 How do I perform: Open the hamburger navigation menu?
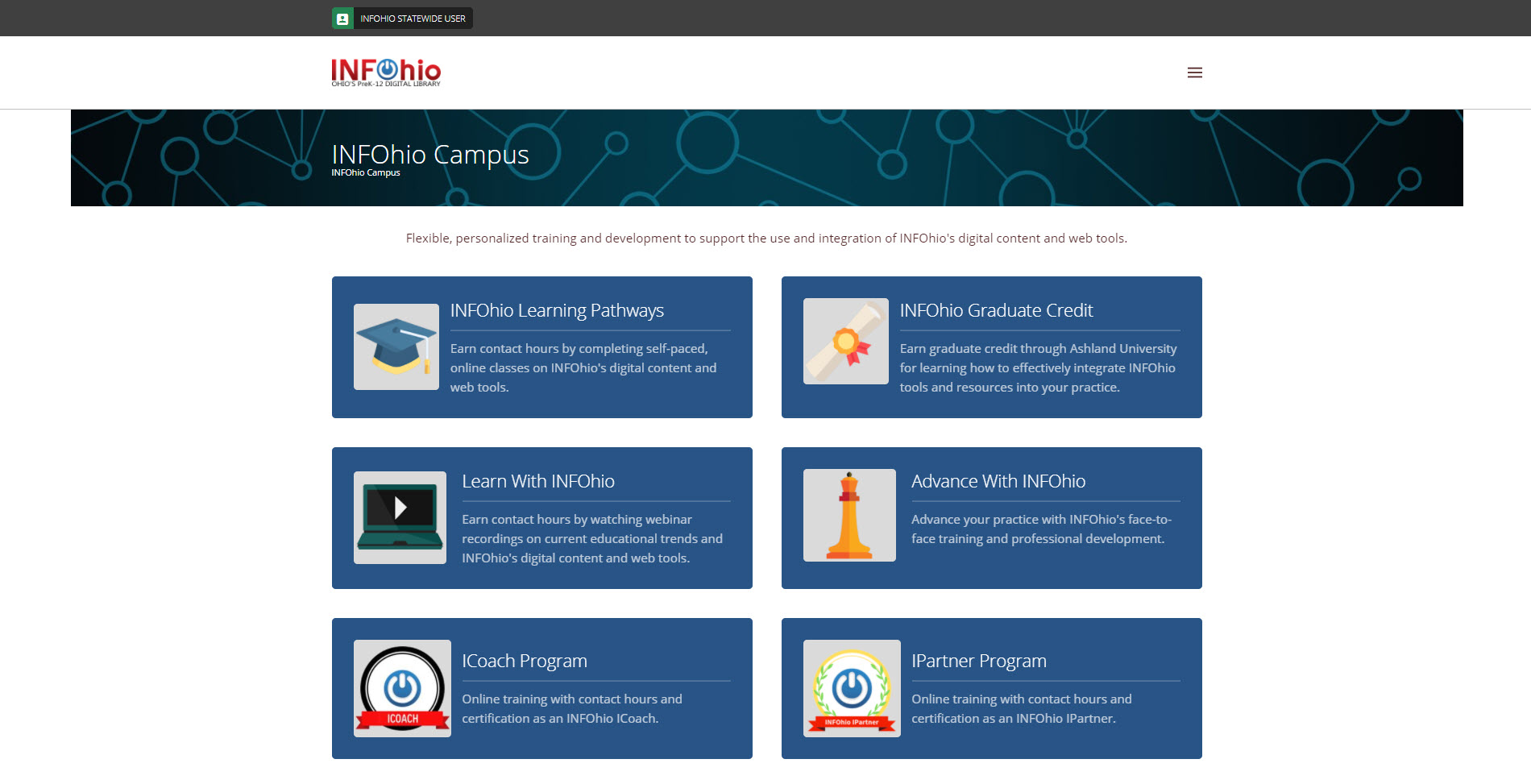pyautogui.click(x=1194, y=73)
